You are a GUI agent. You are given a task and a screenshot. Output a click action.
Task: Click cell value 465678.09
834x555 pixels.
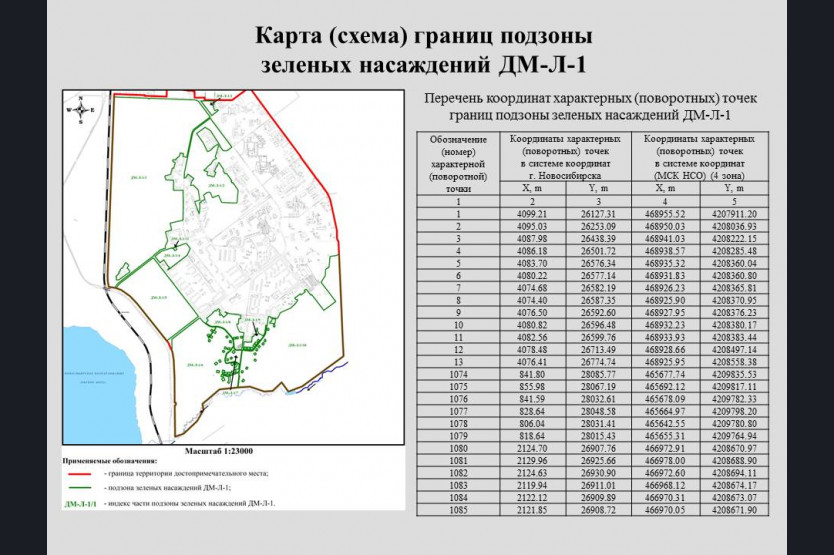coord(665,399)
